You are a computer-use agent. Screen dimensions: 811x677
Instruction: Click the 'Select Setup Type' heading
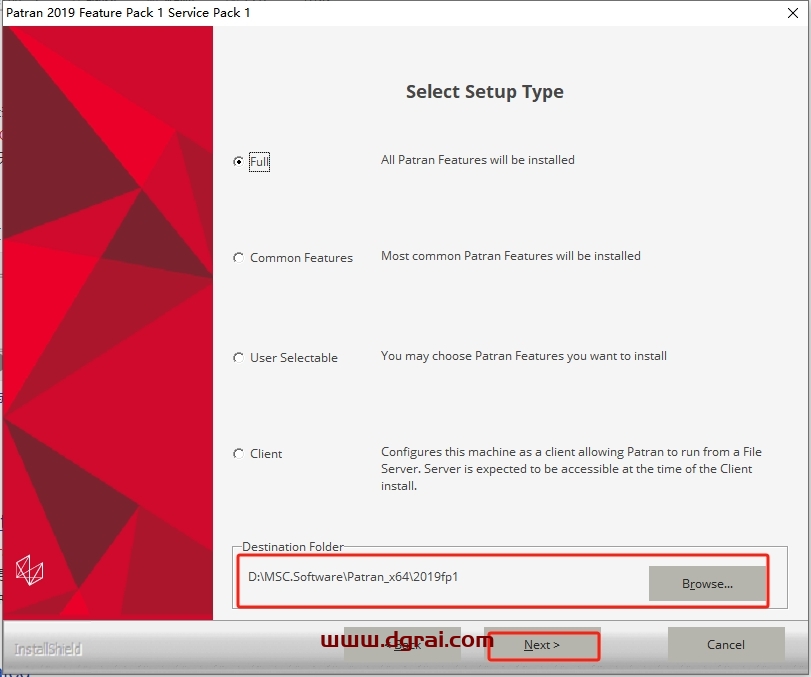485,92
